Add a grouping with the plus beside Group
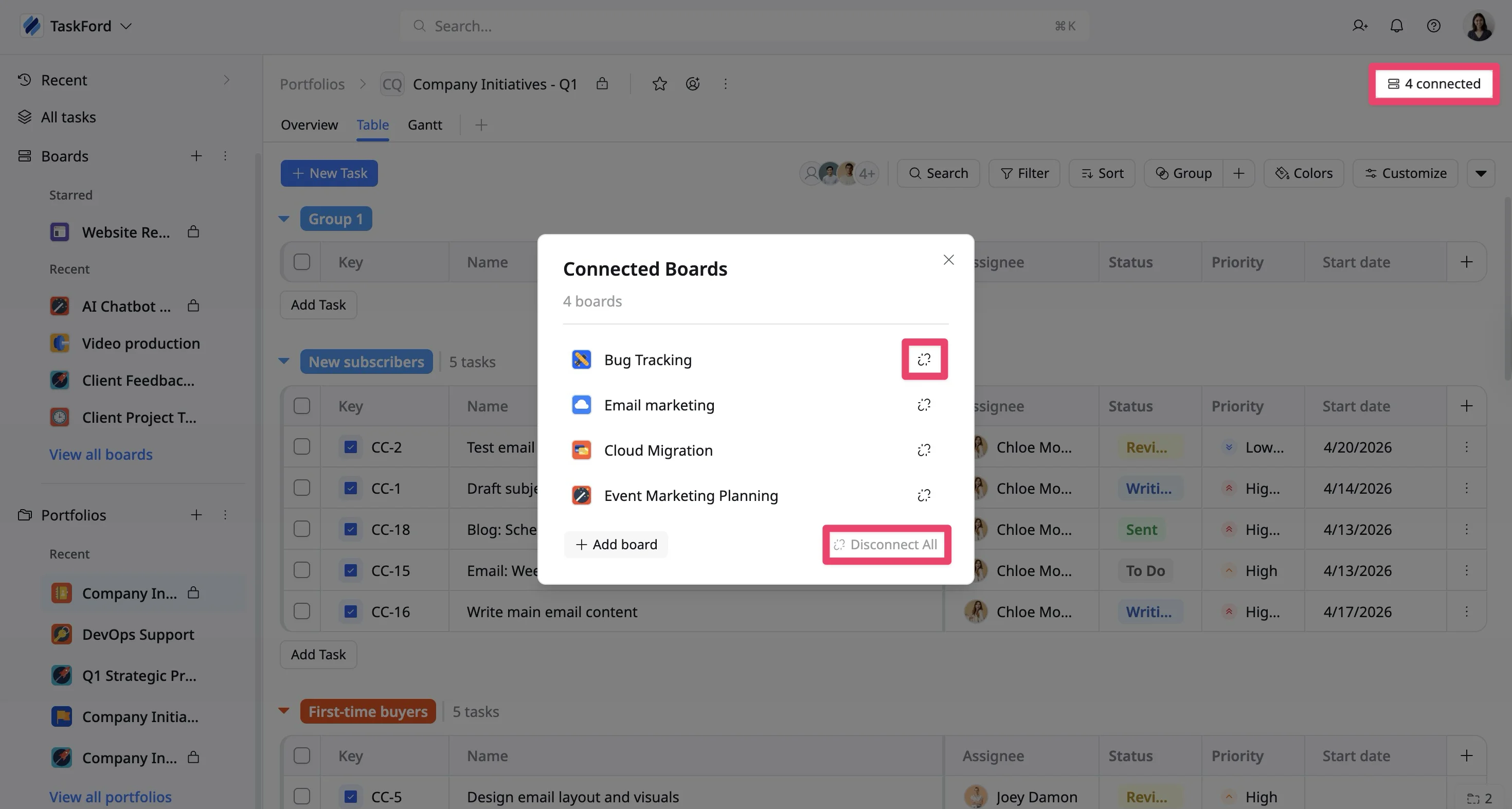Screen dimensions: 1512x809 1238,173
